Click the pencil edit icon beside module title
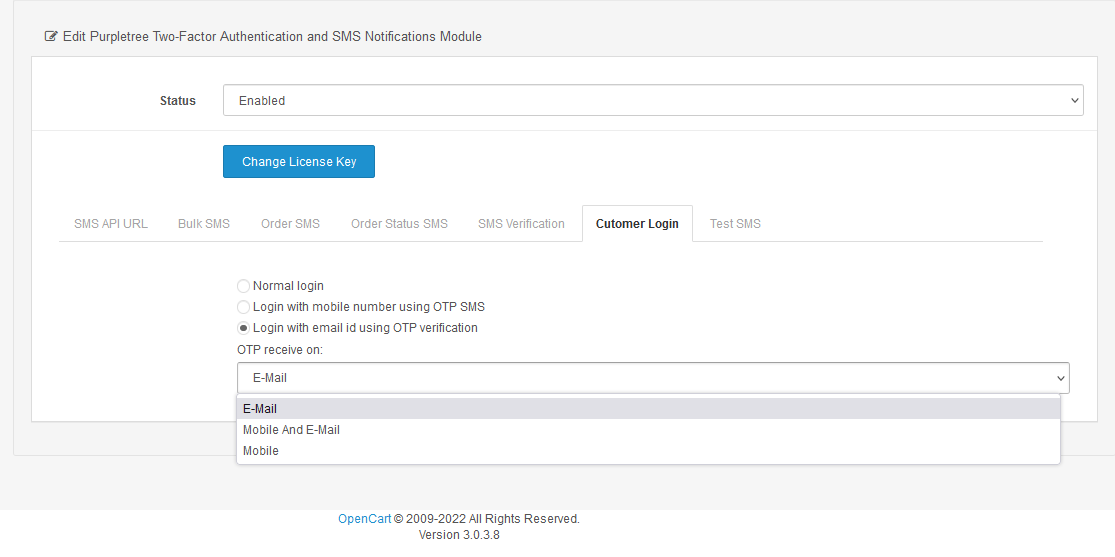The width and height of the screenshot is (1115, 557). [50, 36]
